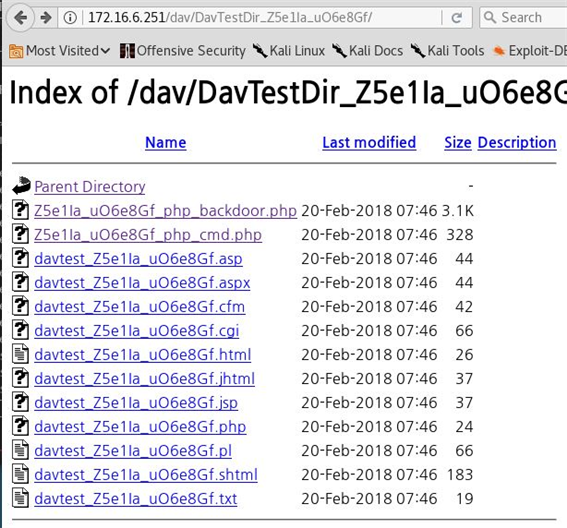Click the unknown-file icon of davtest .php file
Screen dimensions: 567x528
pos(20,426)
